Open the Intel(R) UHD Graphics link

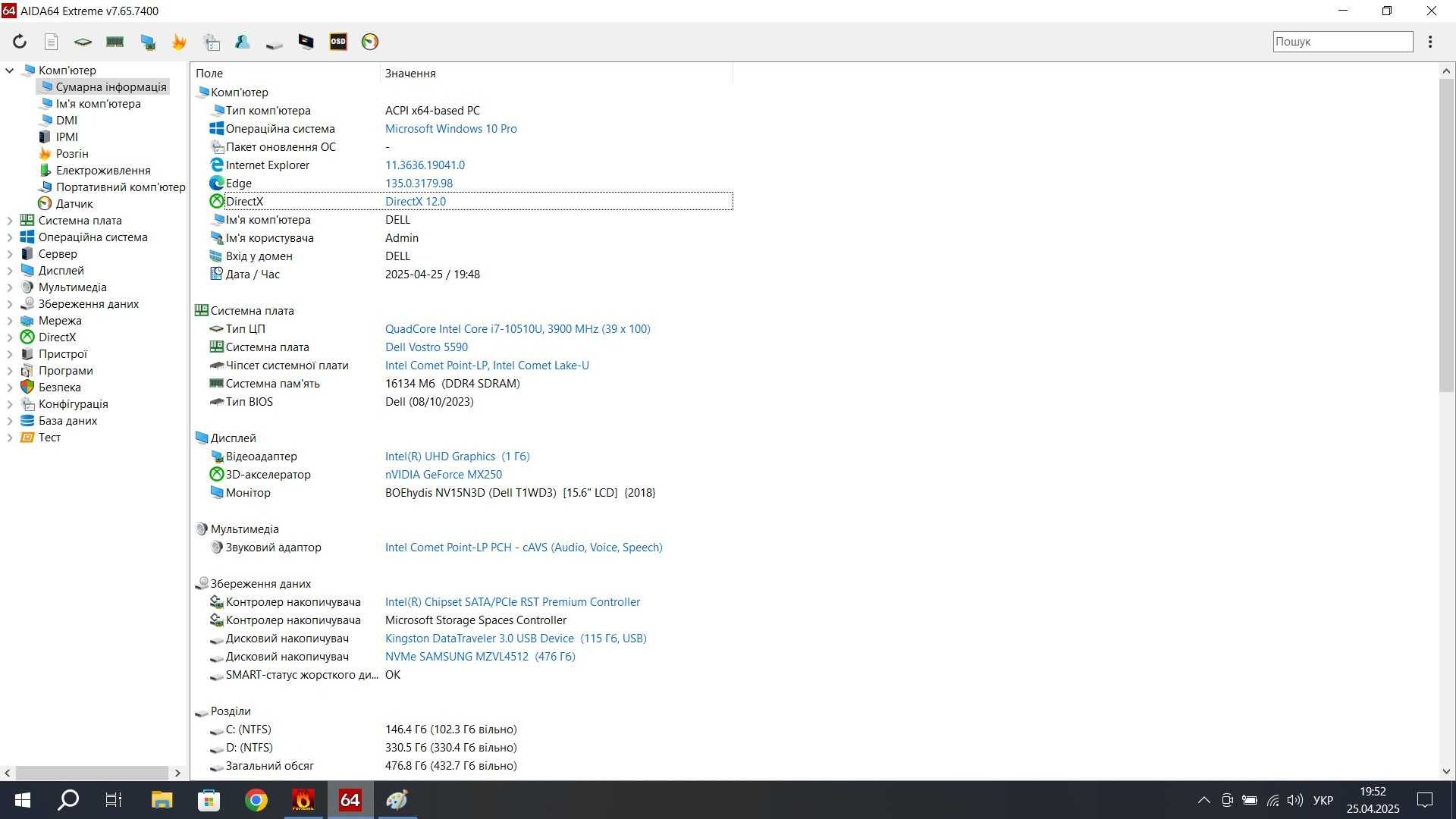click(457, 457)
